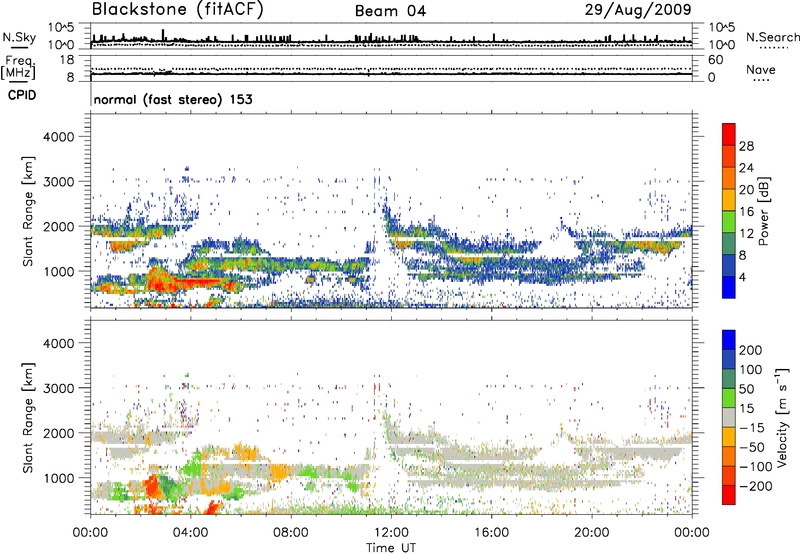The image size is (800, 554).
Task: Click the '12:00' time tick label
Action: 391,533
